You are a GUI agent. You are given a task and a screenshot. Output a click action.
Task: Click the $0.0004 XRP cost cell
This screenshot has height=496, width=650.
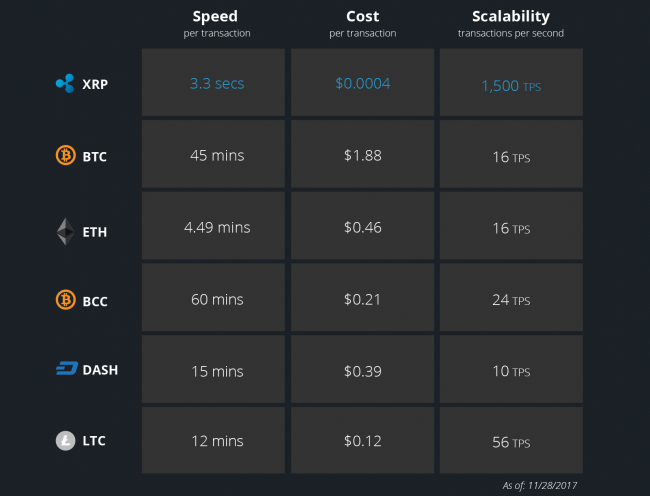[x=362, y=82]
